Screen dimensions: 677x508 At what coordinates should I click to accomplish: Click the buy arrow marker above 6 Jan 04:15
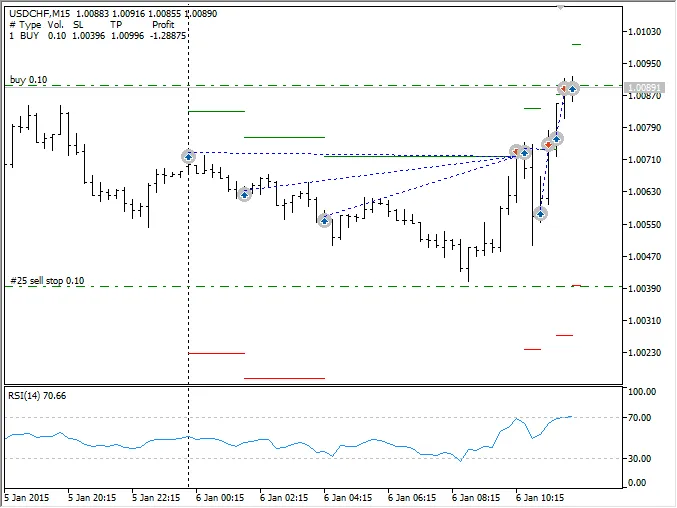[x=325, y=220]
